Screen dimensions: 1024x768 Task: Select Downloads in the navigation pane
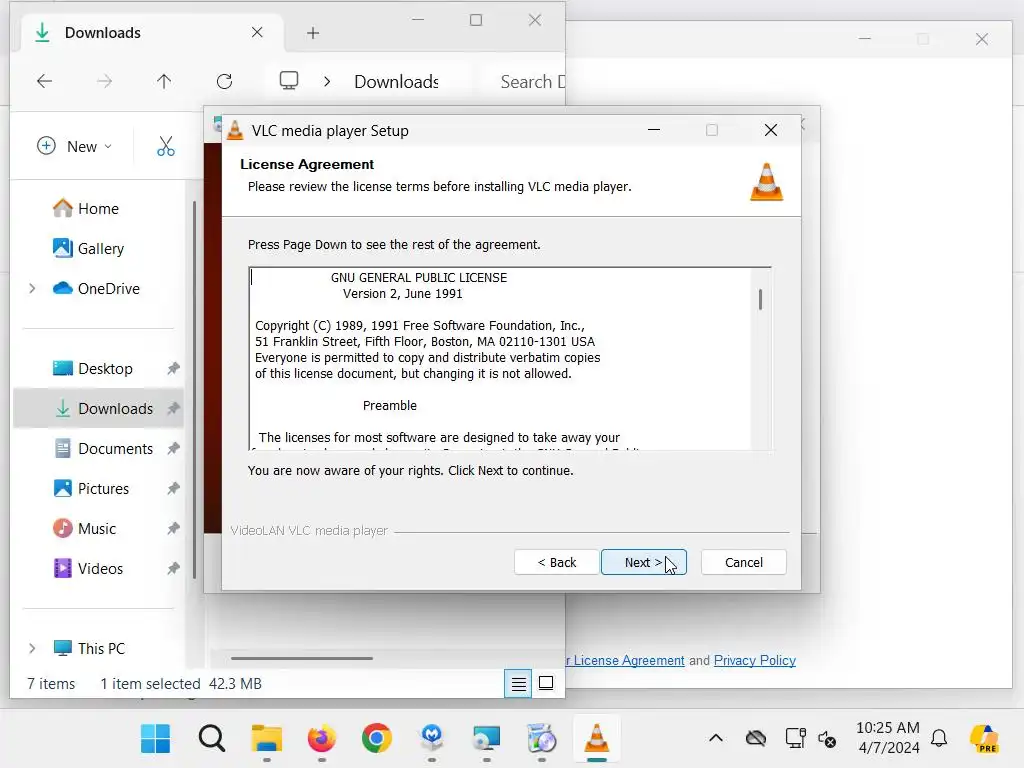tap(98, 409)
